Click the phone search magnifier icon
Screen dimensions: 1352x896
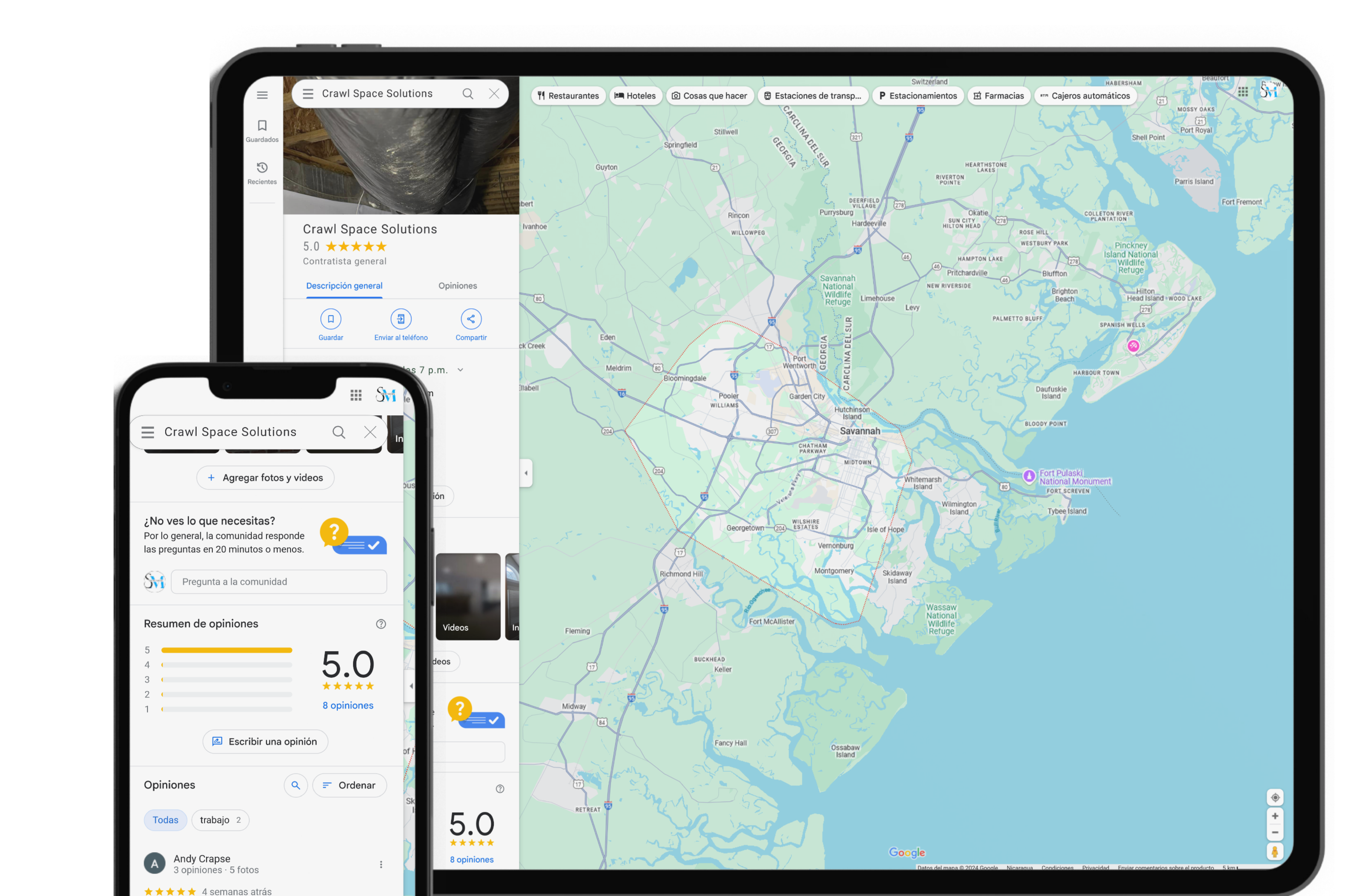(x=338, y=432)
